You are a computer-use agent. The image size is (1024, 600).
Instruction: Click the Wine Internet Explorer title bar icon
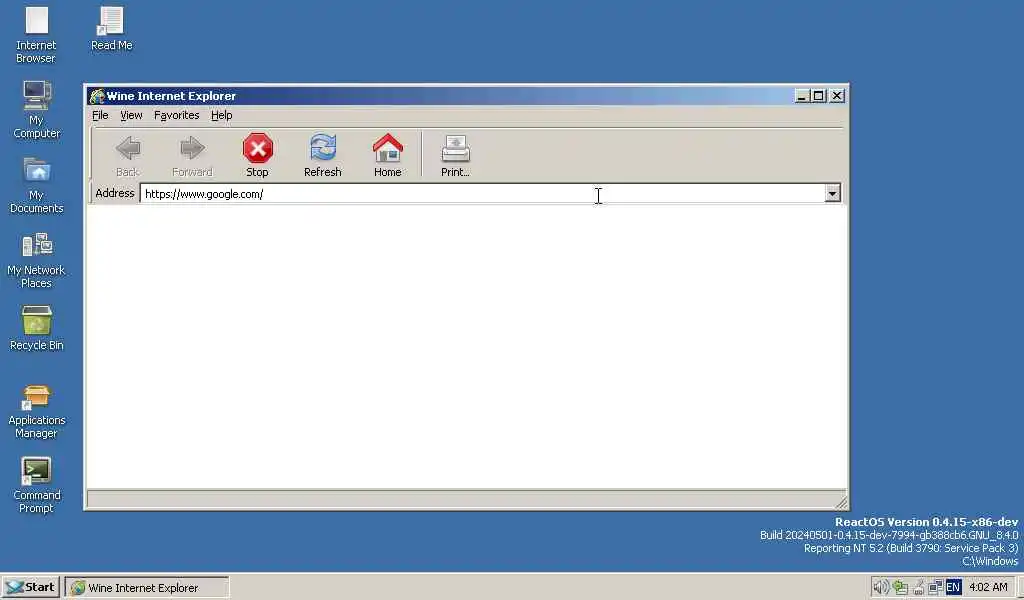(x=97, y=96)
